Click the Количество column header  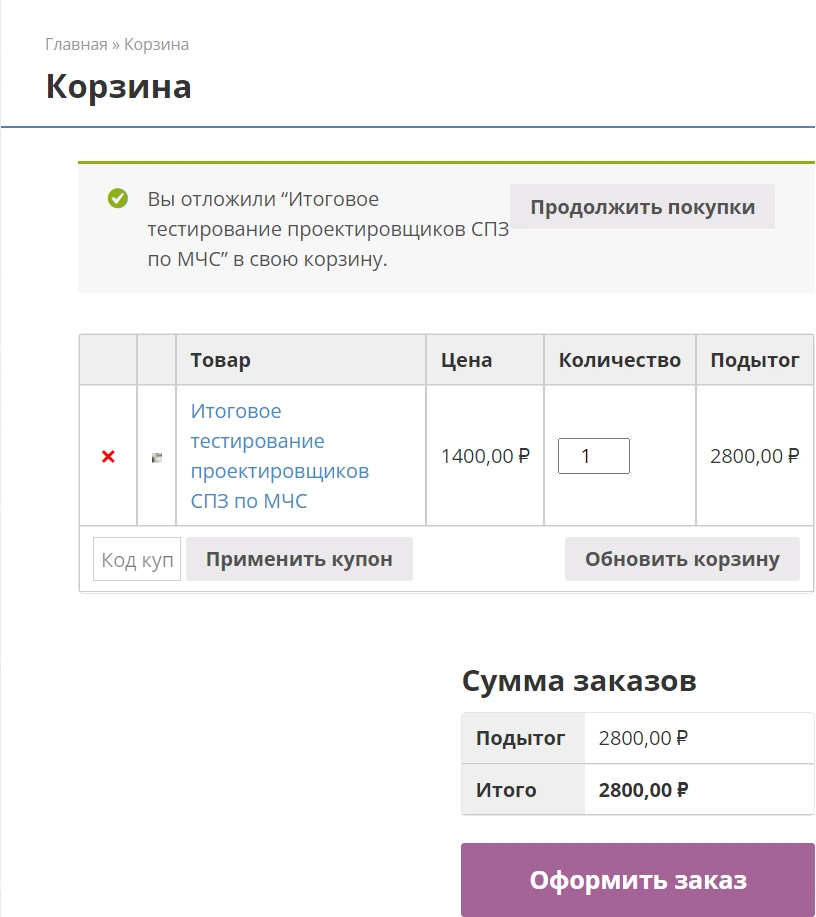pyautogui.click(x=619, y=360)
